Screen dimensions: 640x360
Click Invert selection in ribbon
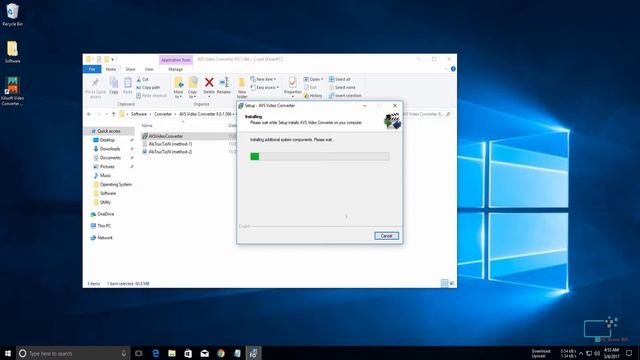pyautogui.click(x=345, y=96)
